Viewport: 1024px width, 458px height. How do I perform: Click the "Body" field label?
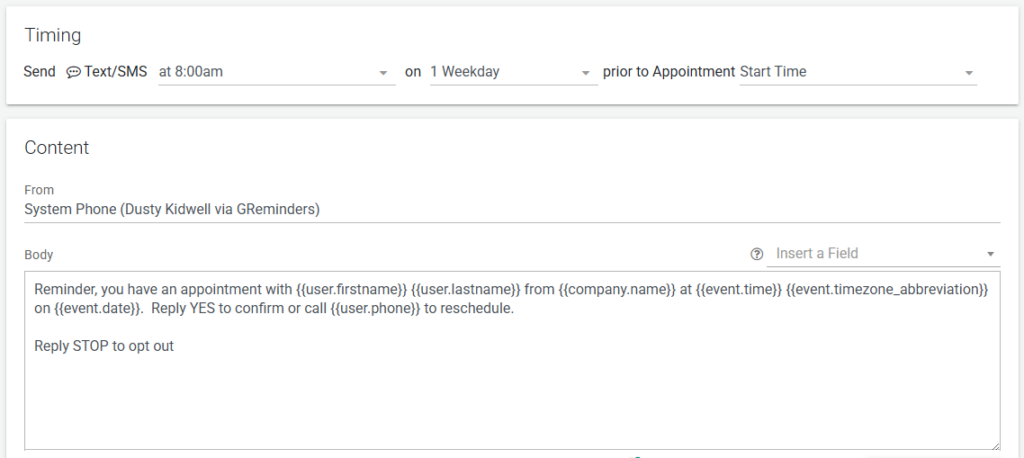pyautogui.click(x=39, y=255)
